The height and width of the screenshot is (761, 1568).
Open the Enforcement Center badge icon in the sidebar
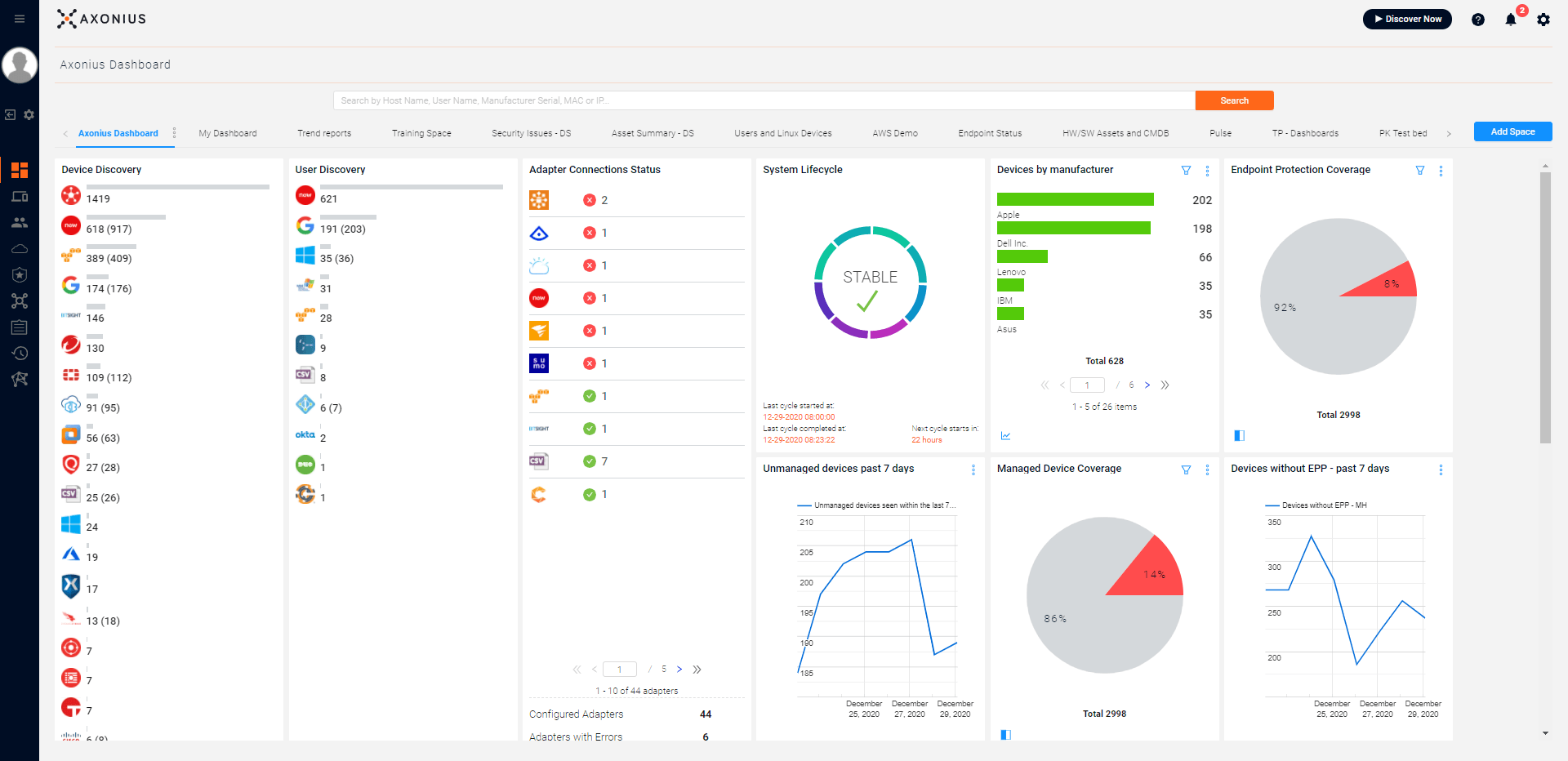20,274
